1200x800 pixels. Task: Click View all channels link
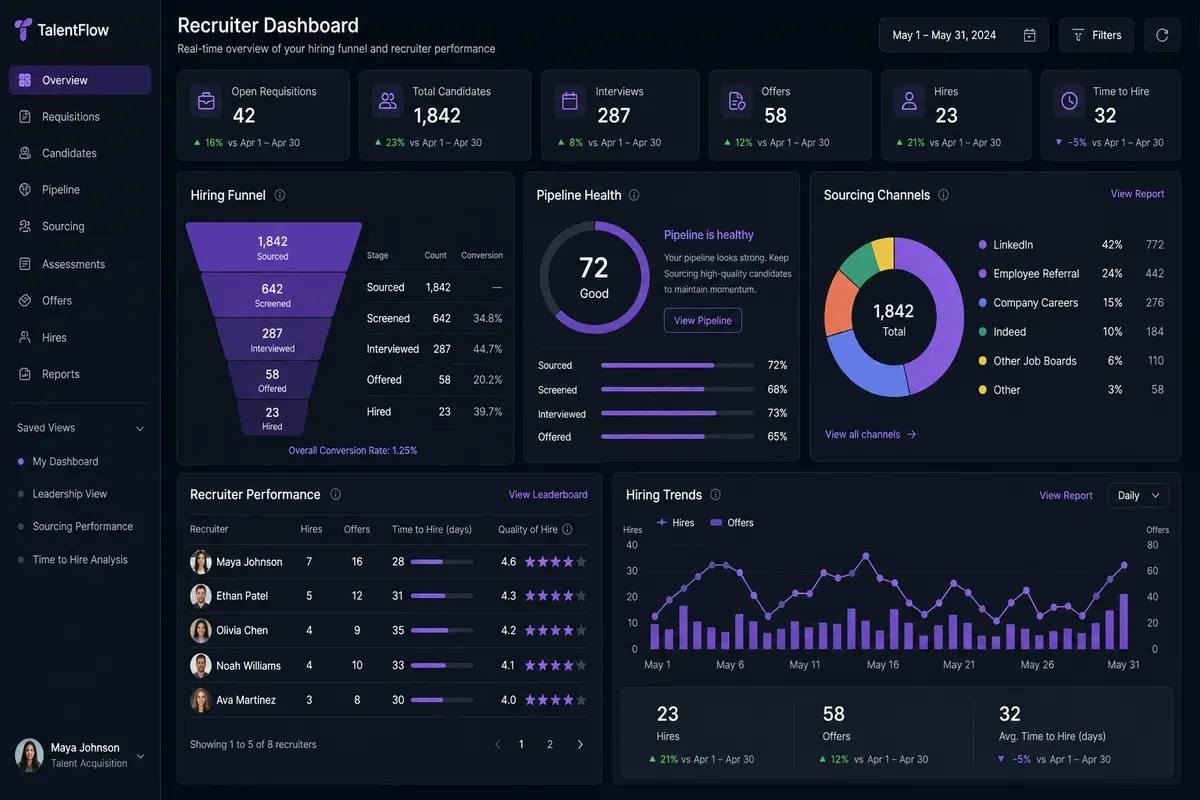tap(870, 435)
